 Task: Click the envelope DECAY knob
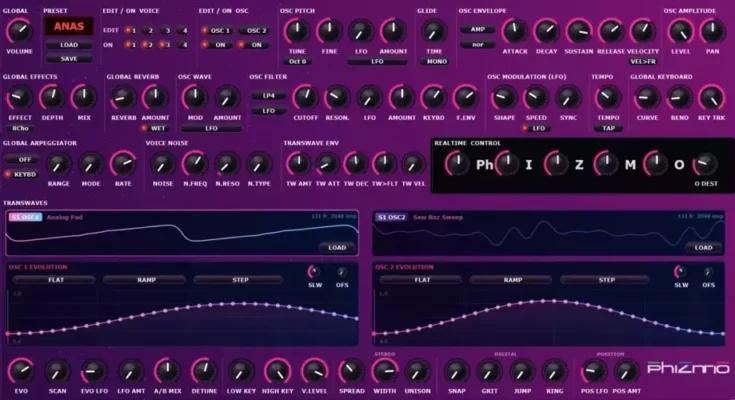point(547,31)
